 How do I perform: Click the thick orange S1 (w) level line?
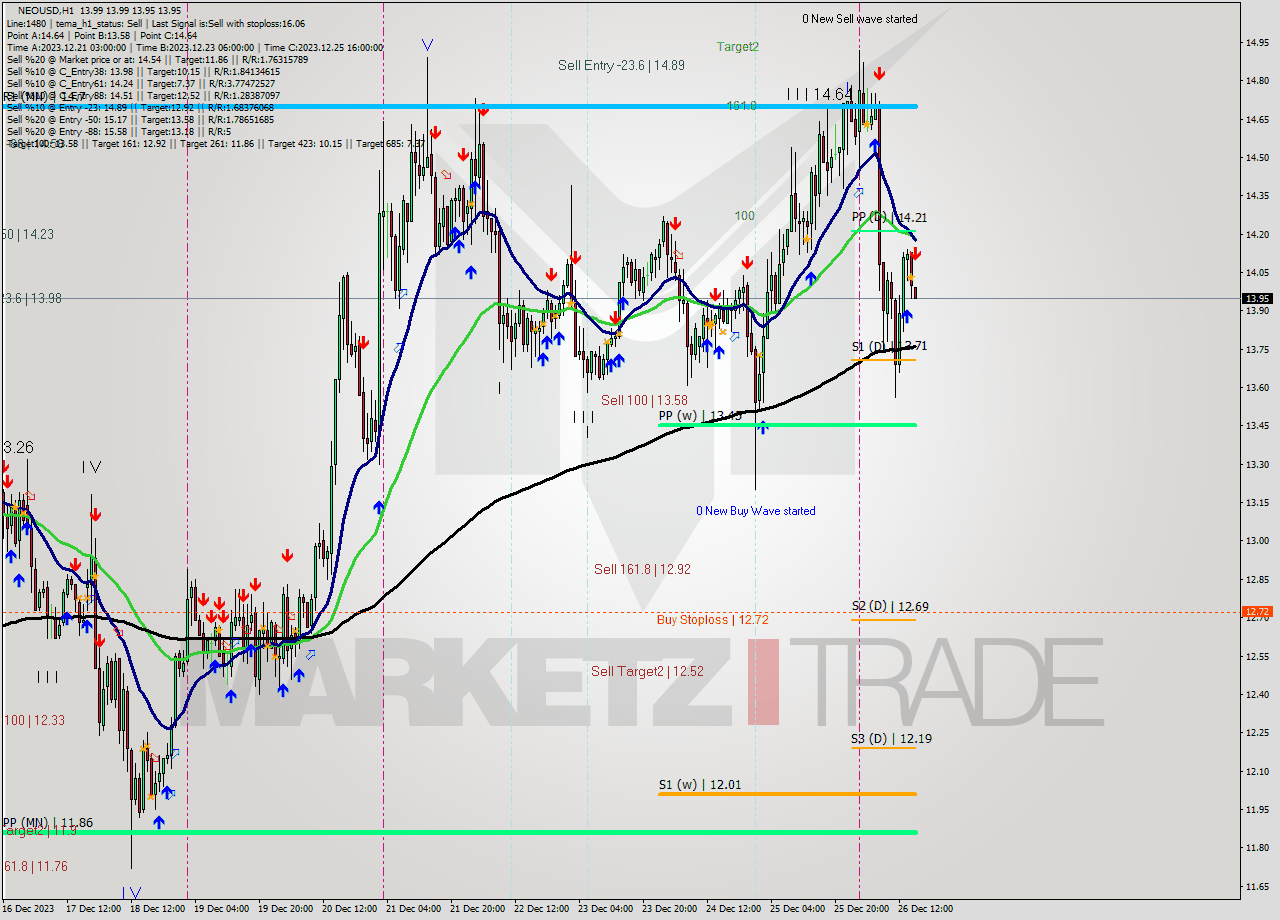787,794
